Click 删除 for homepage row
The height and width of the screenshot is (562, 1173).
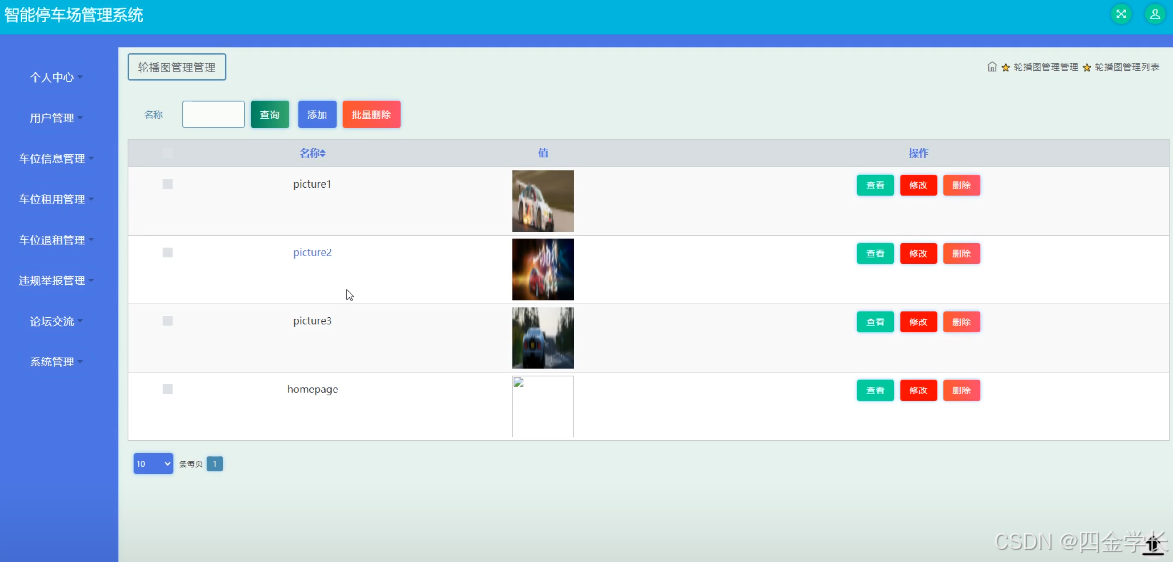pyautogui.click(x=961, y=391)
